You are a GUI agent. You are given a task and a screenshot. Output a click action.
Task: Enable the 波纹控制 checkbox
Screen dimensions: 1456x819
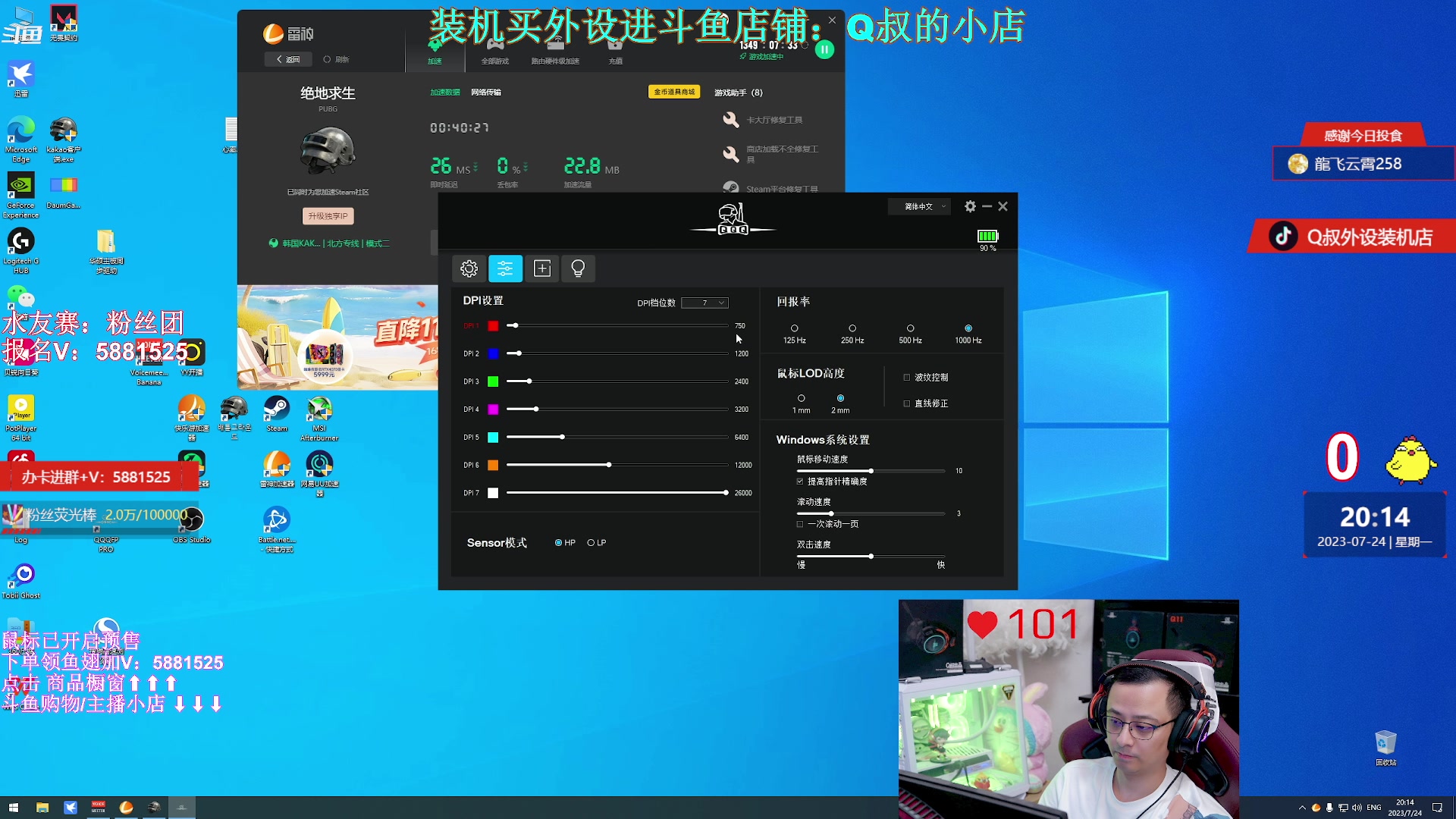point(906,377)
